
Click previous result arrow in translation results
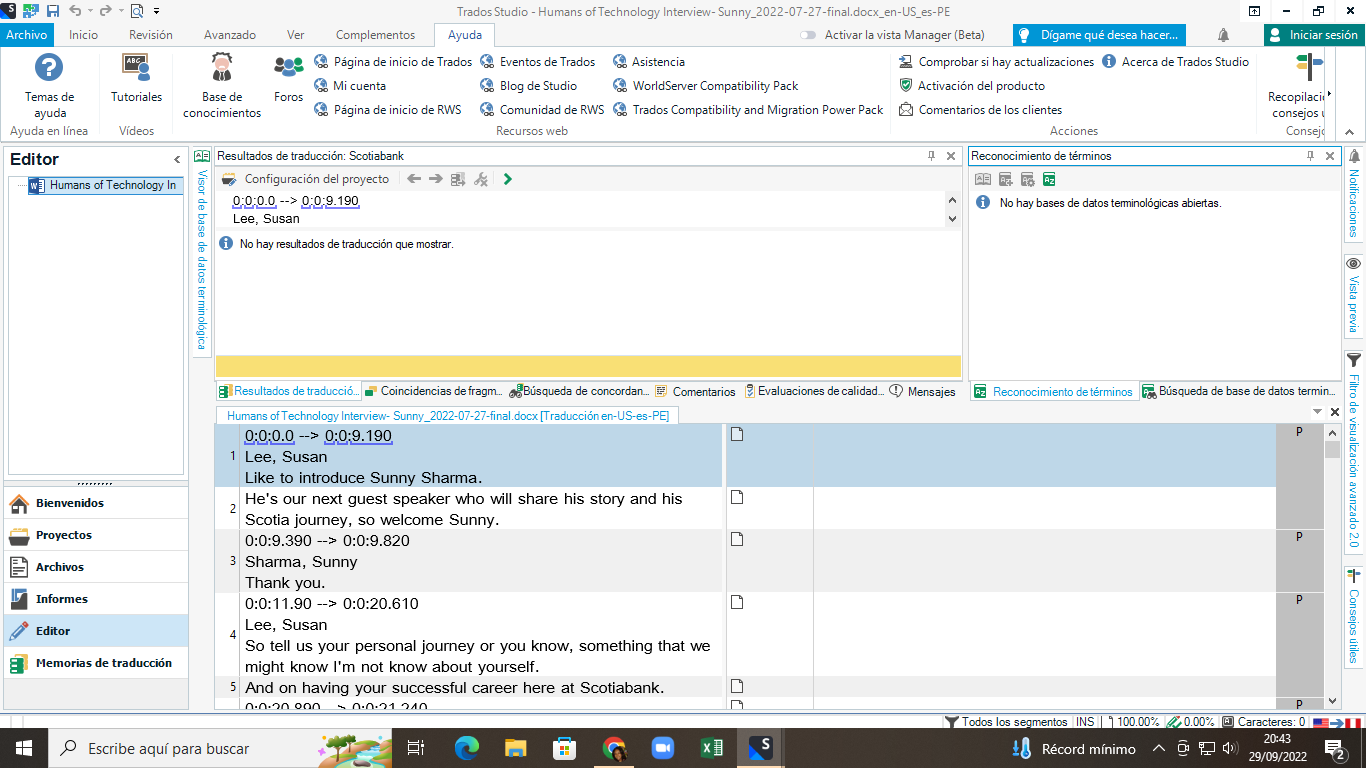pyautogui.click(x=414, y=179)
